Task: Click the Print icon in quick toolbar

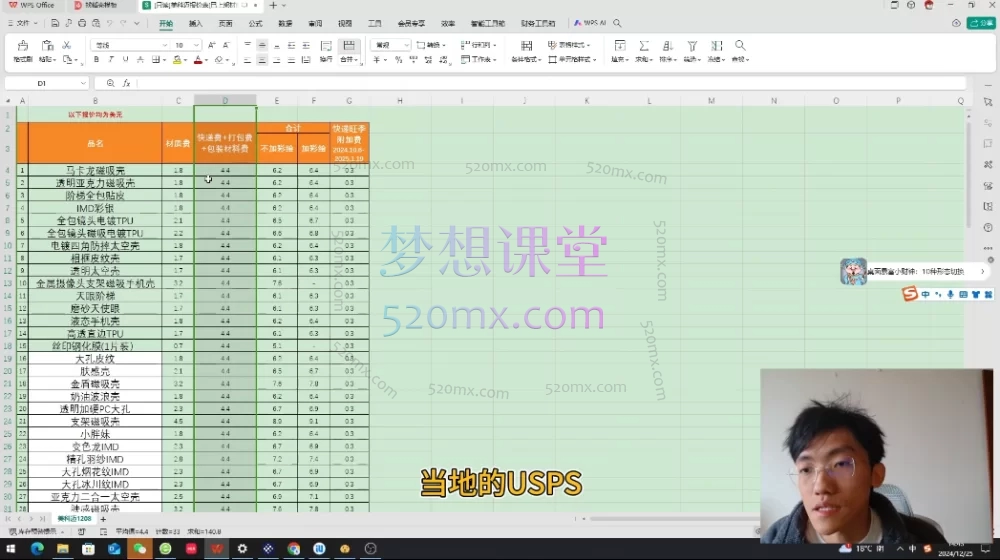Action: pos(82,23)
